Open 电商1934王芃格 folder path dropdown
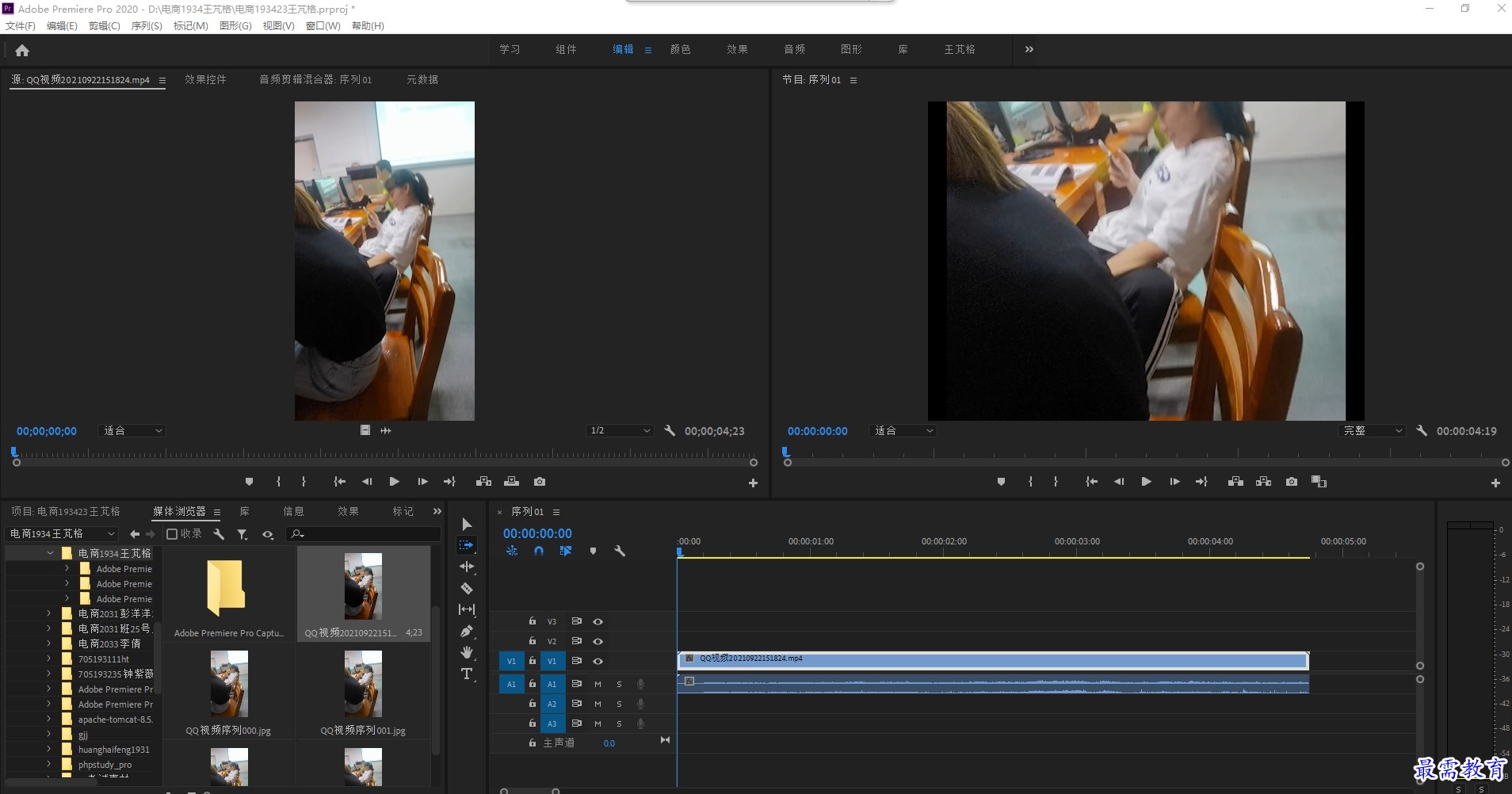The height and width of the screenshot is (794, 1512). 62,534
